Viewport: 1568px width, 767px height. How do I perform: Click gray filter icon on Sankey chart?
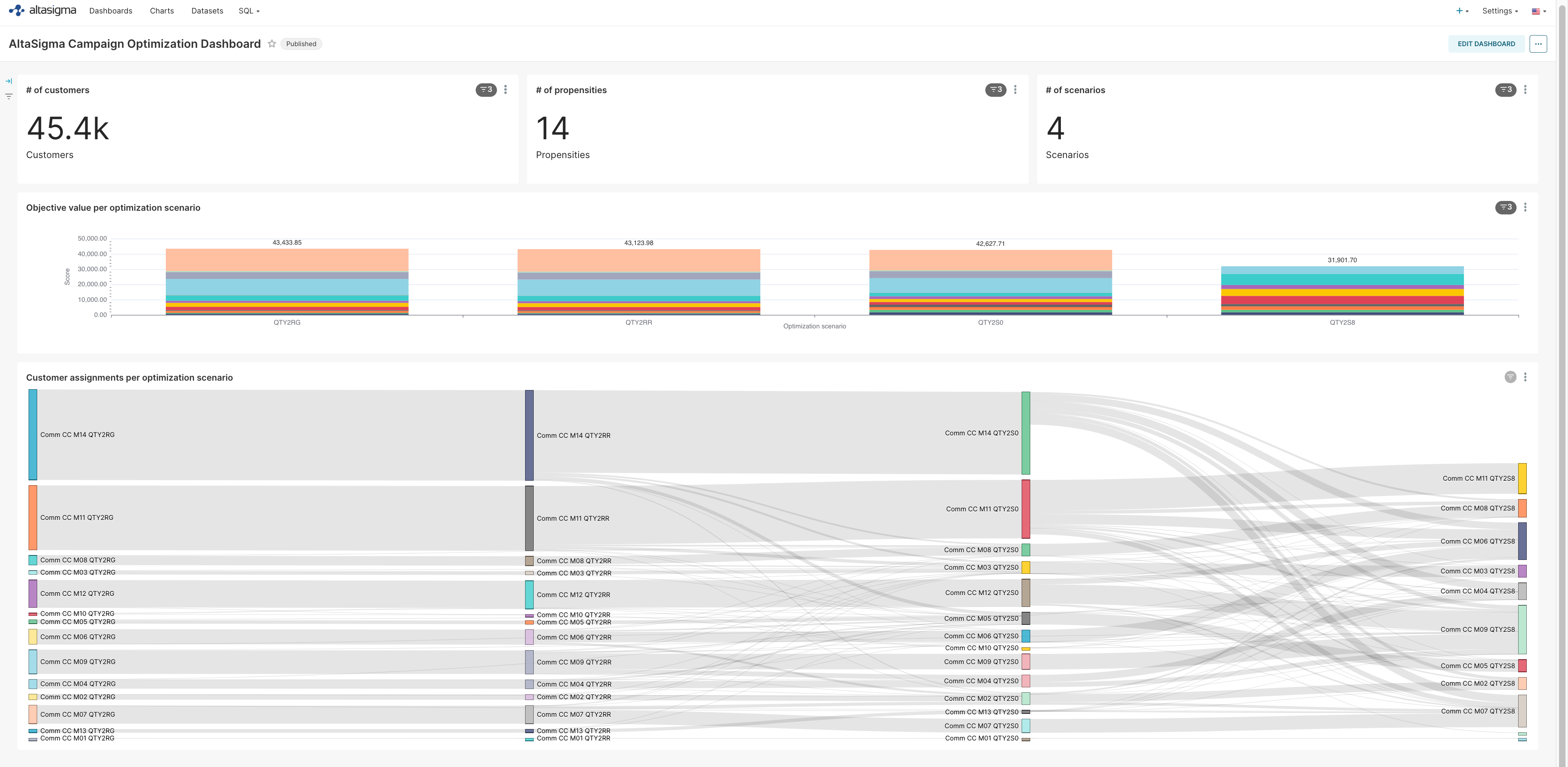click(1510, 377)
